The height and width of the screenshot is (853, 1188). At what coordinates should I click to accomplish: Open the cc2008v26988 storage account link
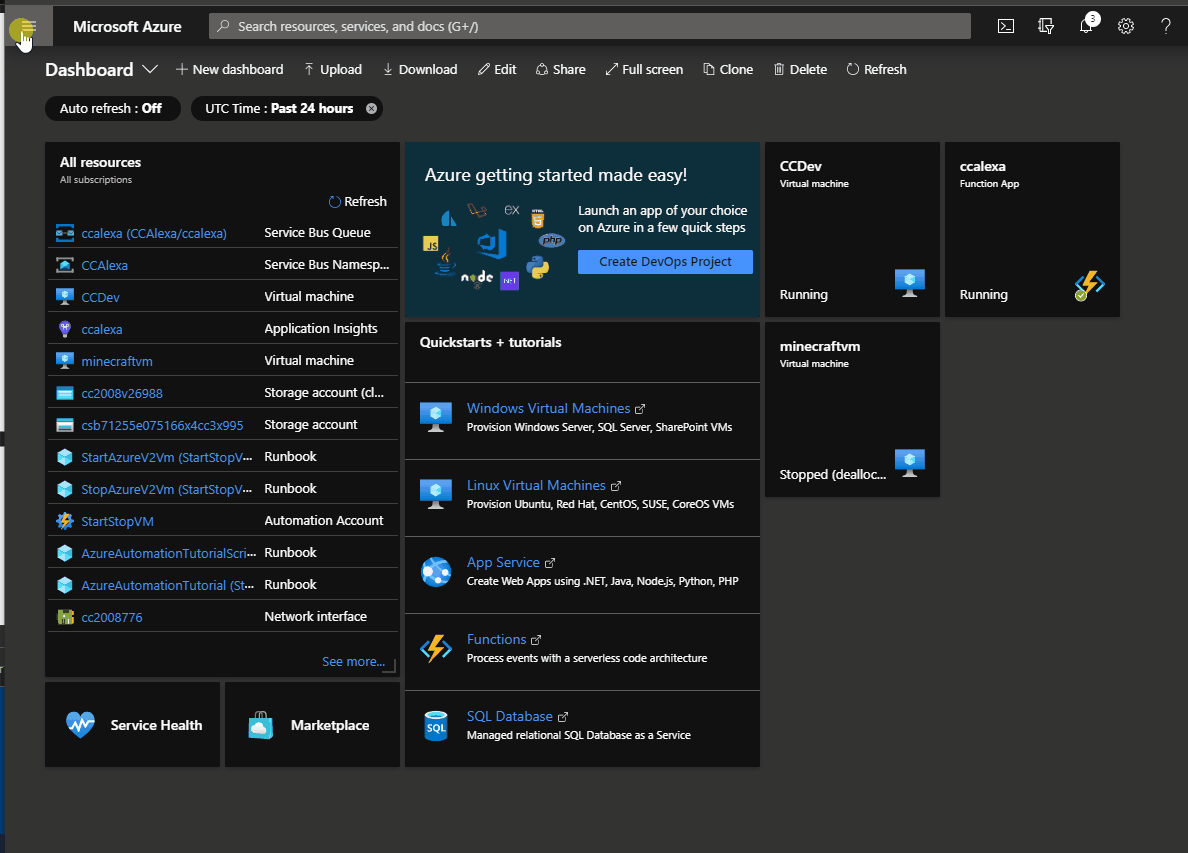tap(122, 393)
